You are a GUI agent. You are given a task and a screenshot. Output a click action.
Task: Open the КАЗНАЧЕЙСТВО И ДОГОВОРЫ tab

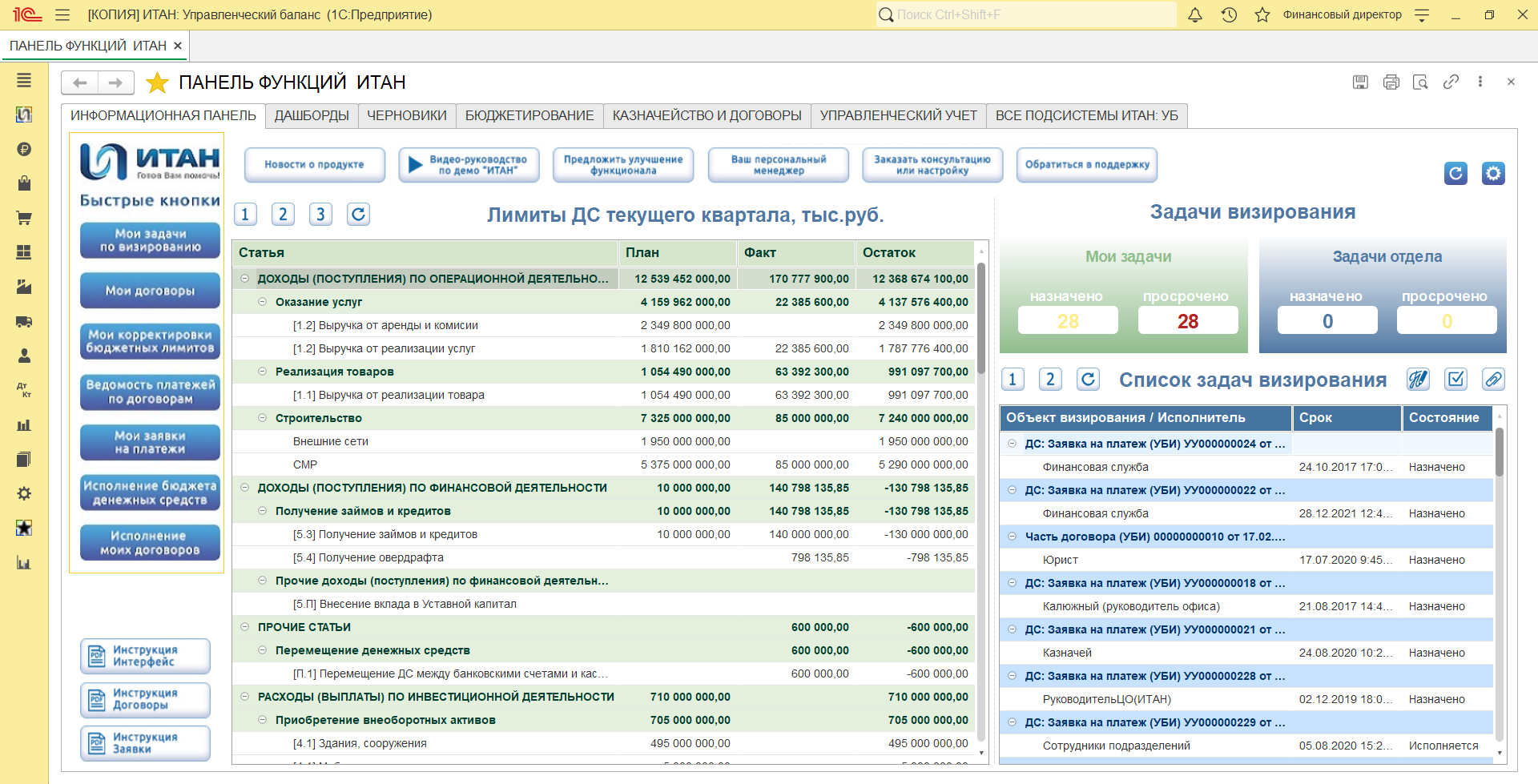pyautogui.click(x=707, y=116)
